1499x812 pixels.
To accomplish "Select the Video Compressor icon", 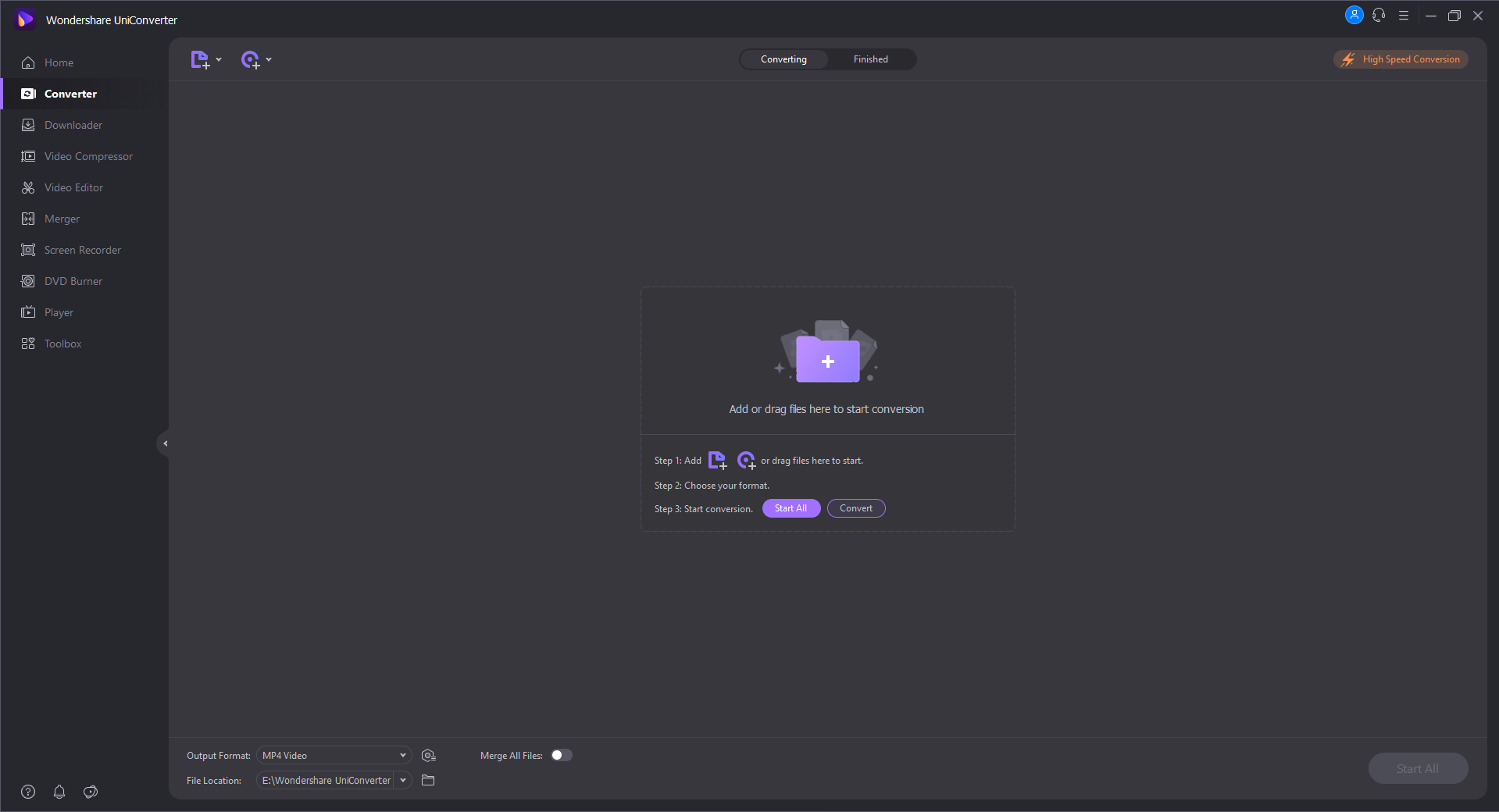I will tap(28, 156).
